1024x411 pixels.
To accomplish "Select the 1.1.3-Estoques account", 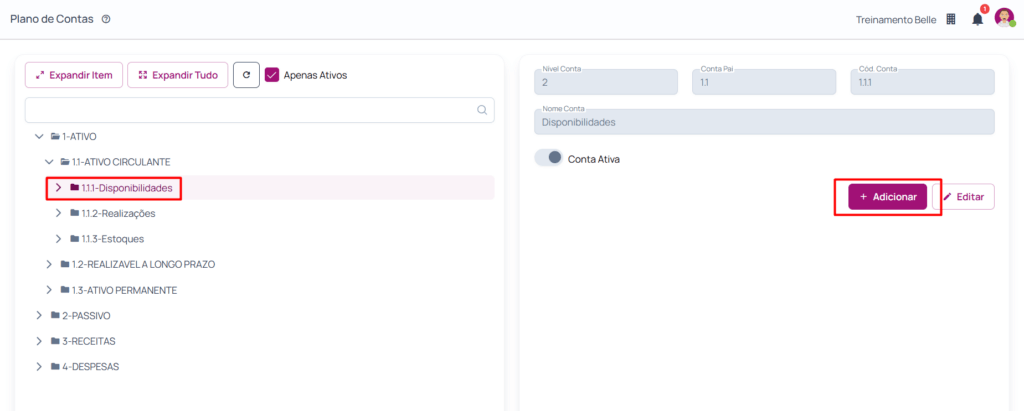I will (112, 239).
